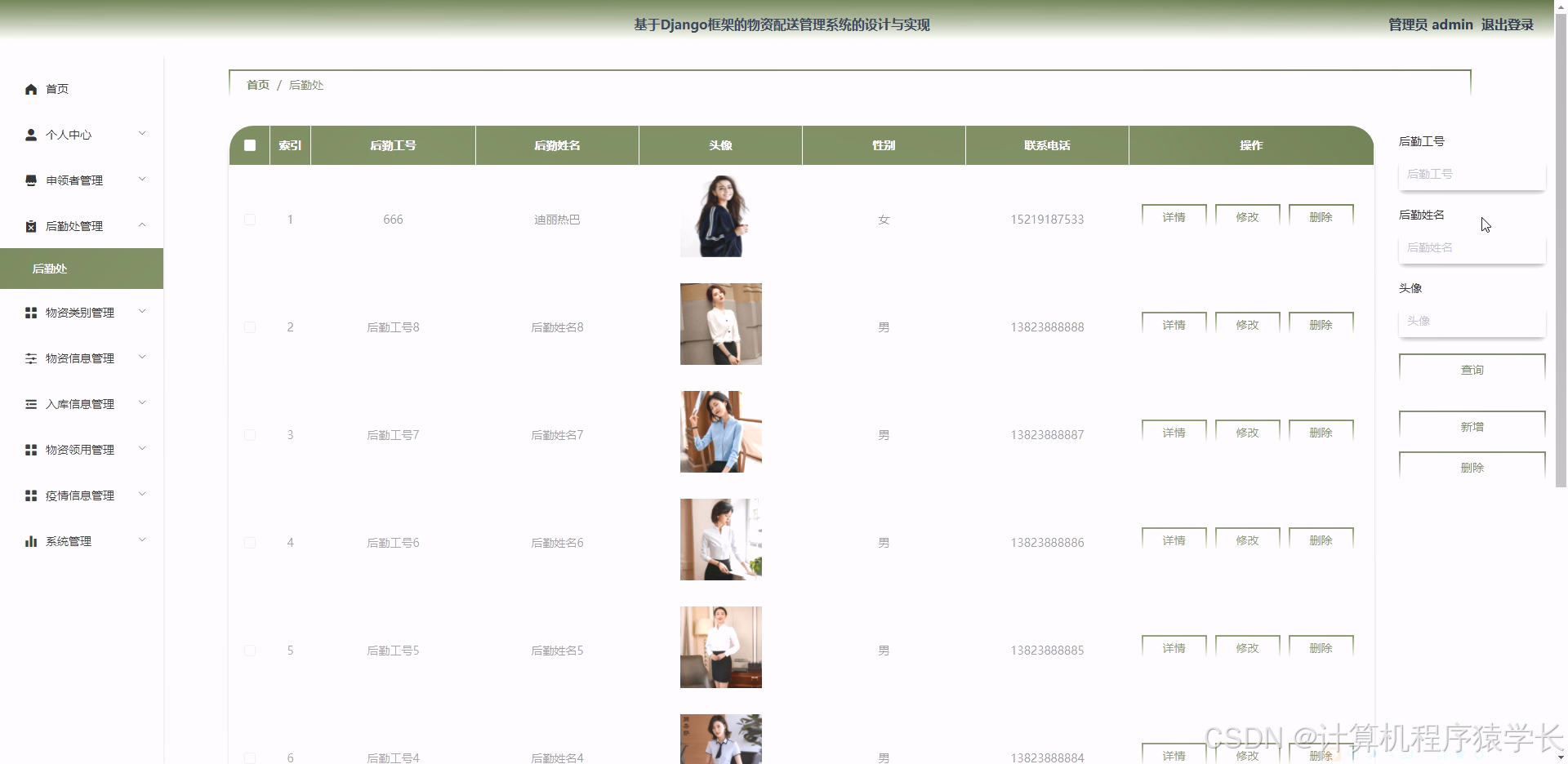Image resolution: width=1568 pixels, height=764 pixels.
Task: Expand the 物资类别管理 chevron
Action: (142, 312)
